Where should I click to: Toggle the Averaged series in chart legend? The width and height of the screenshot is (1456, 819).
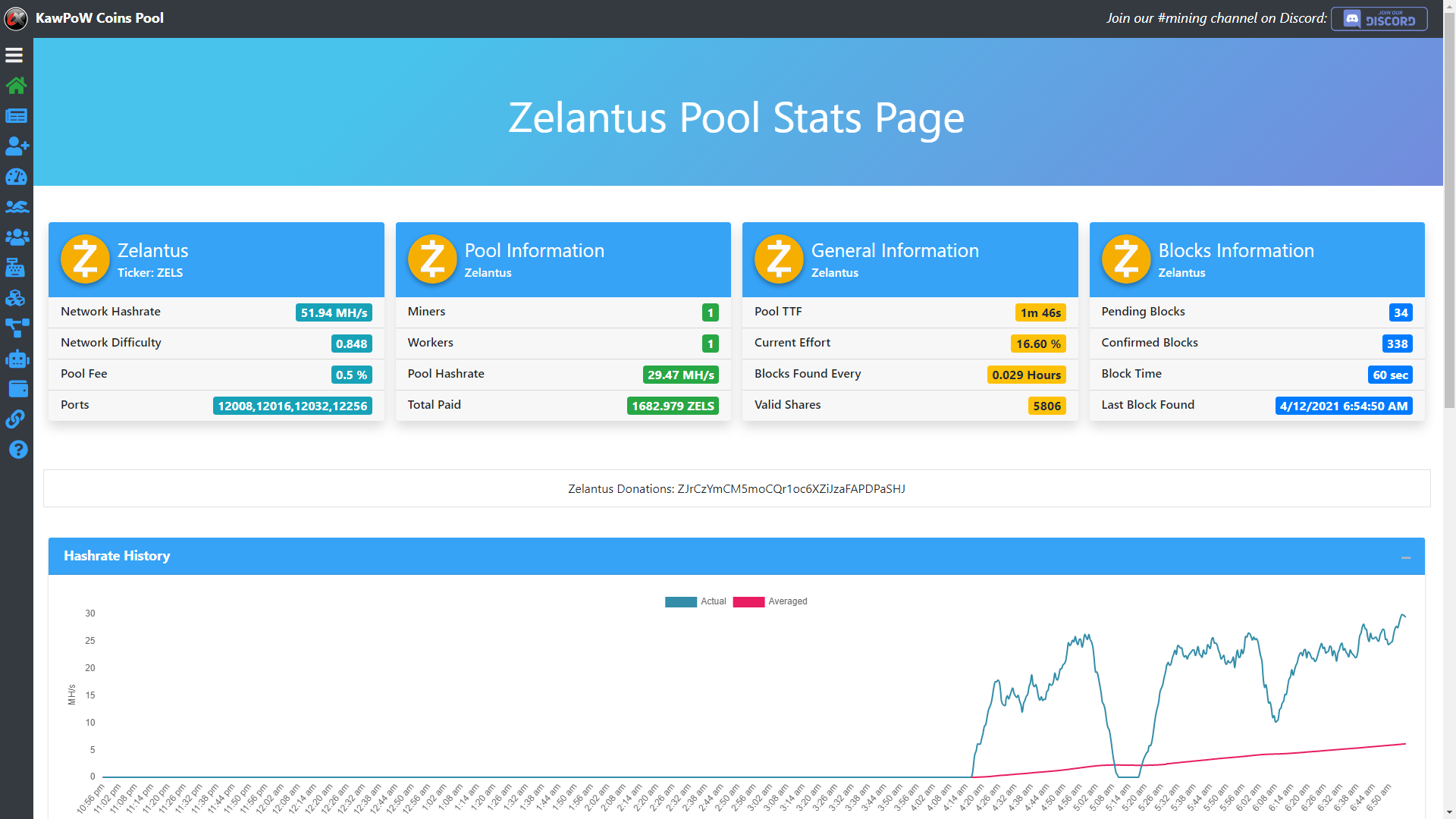pyautogui.click(x=769, y=601)
